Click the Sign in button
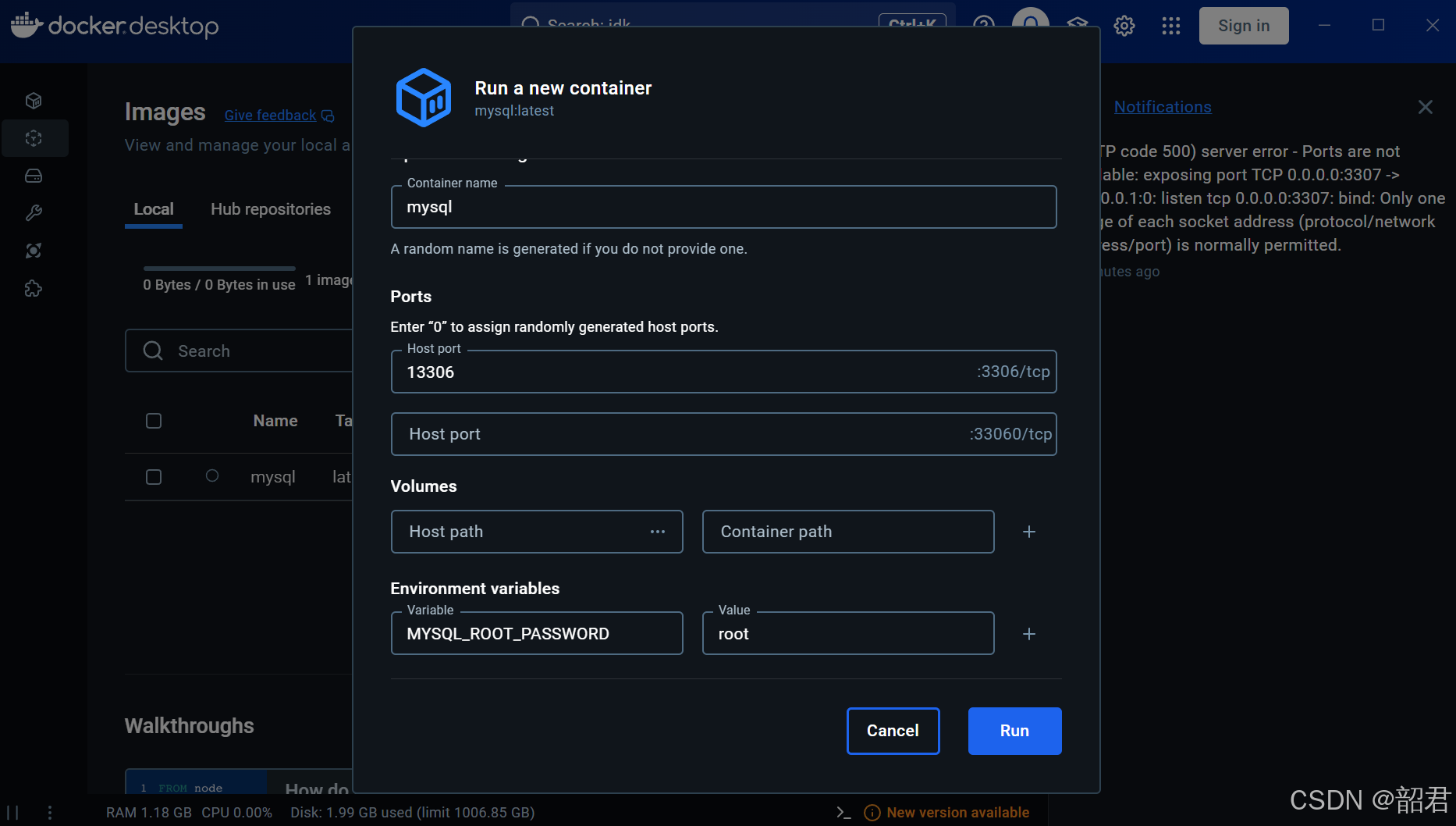 click(x=1244, y=26)
